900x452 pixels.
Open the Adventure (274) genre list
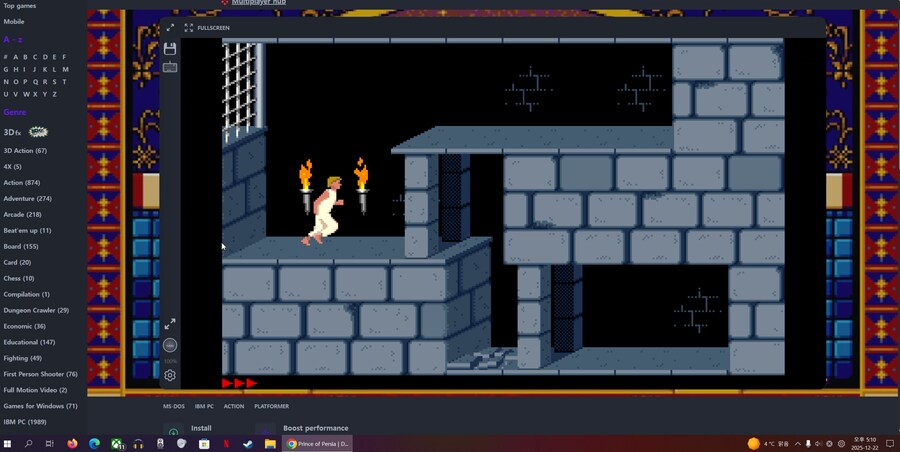coord(29,199)
